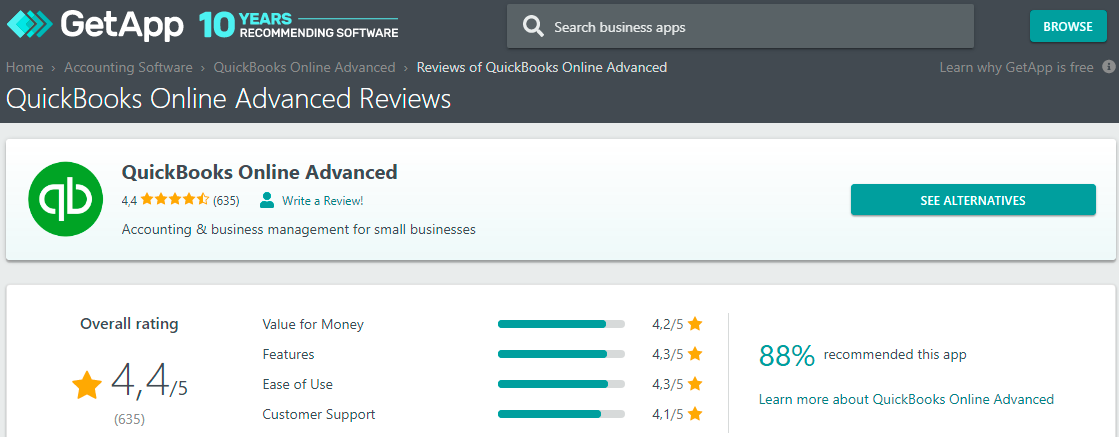Click the person icon next to Write a Review
Screen dimensions: 1119x437
click(267, 201)
